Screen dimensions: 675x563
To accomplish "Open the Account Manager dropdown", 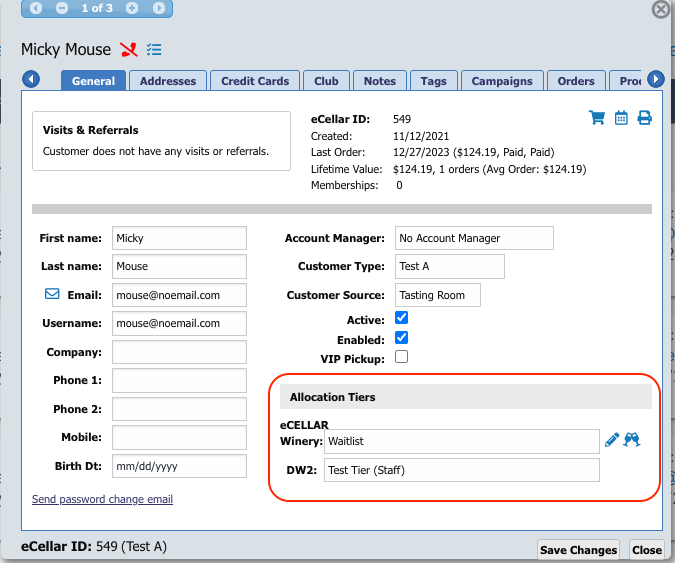I will tap(474, 238).
